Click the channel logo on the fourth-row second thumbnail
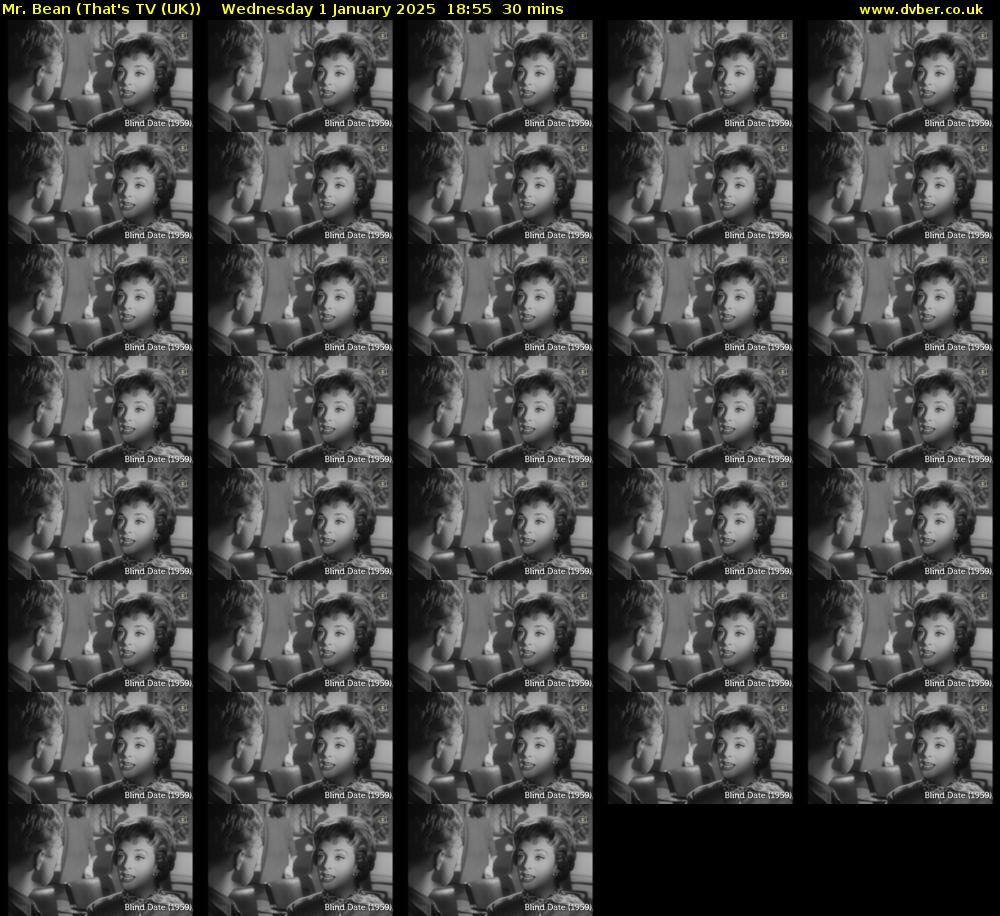The width and height of the screenshot is (1000, 916). click(x=382, y=371)
